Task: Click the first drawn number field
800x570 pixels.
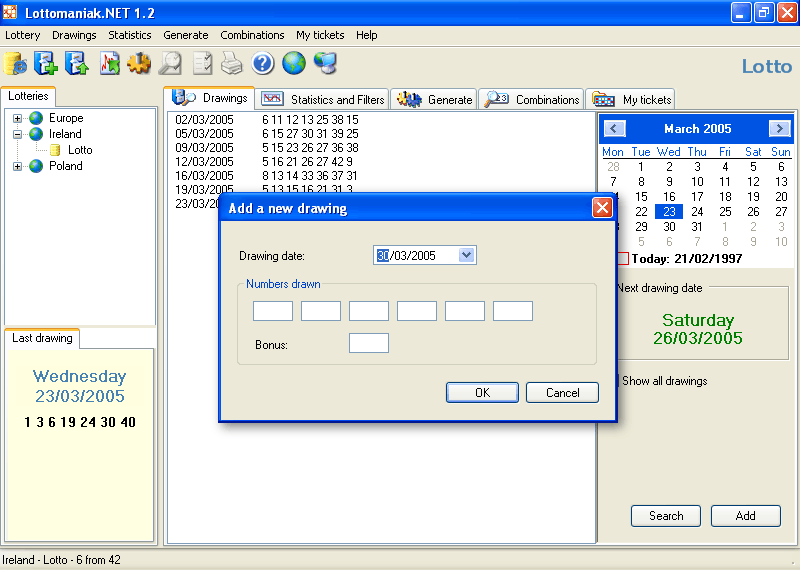Action: click(273, 311)
